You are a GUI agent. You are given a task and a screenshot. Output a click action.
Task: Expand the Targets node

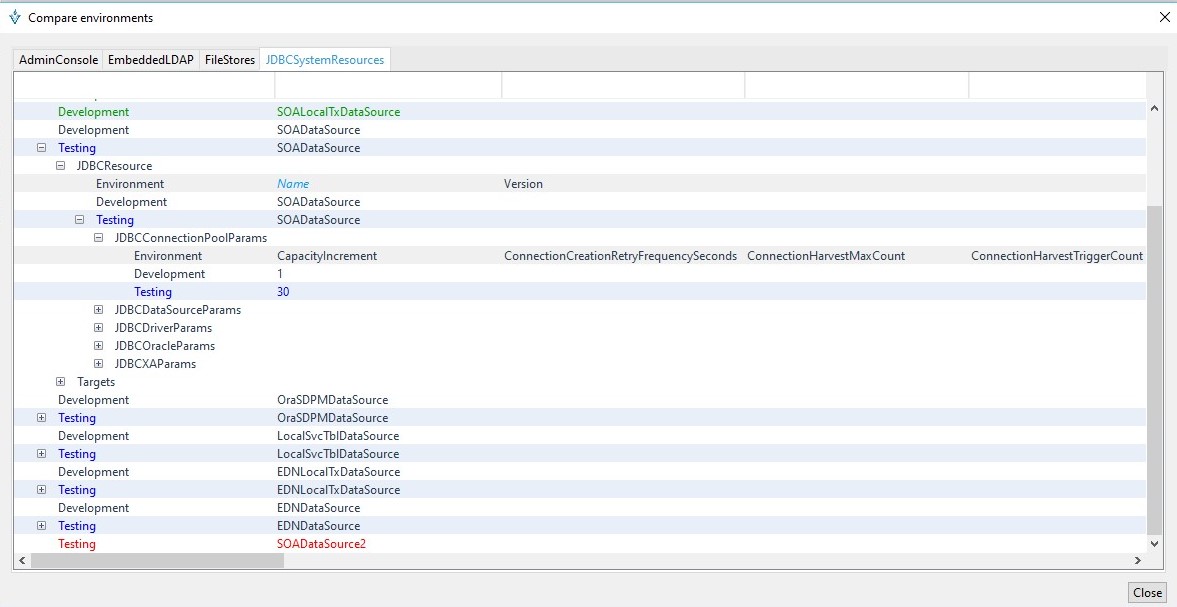(x=60, y=382)
